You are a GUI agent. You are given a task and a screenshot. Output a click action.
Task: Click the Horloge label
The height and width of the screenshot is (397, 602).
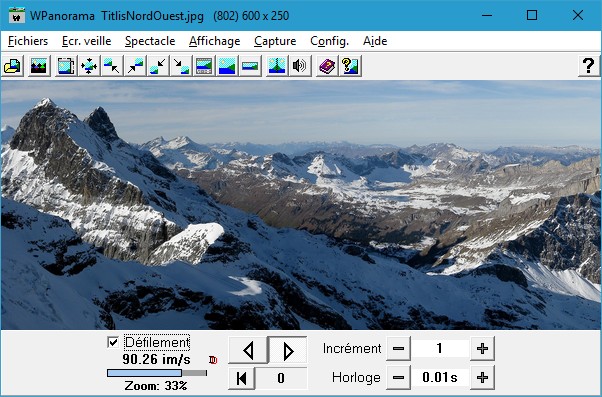356,377
